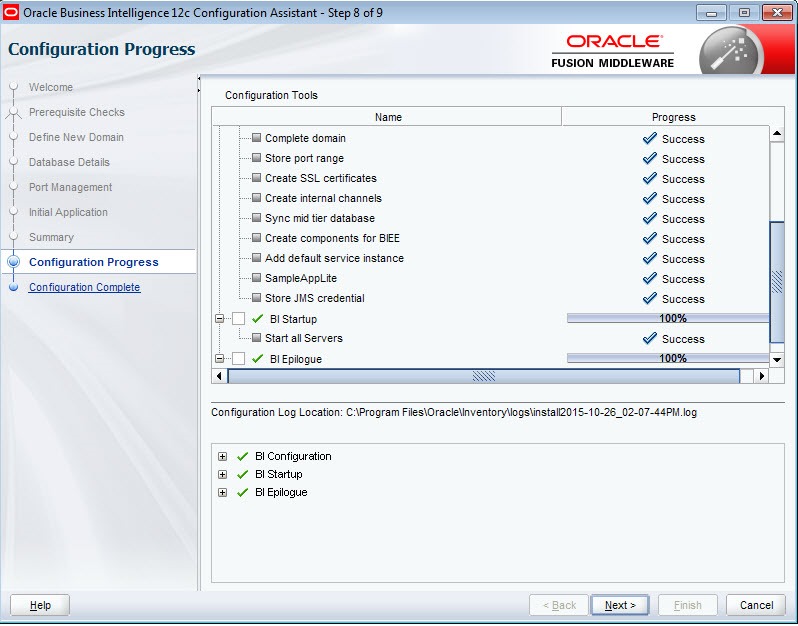Click green checkmark beside BI Startup table row
This screenshot has width=798, height=626.
pyautogui.click(x=258, y=319)
